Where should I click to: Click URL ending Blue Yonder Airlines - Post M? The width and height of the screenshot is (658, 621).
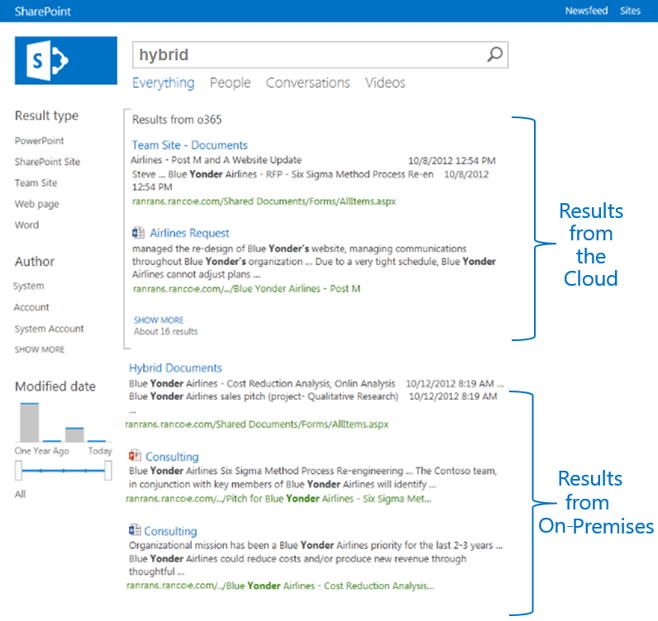tap(247, 289)
